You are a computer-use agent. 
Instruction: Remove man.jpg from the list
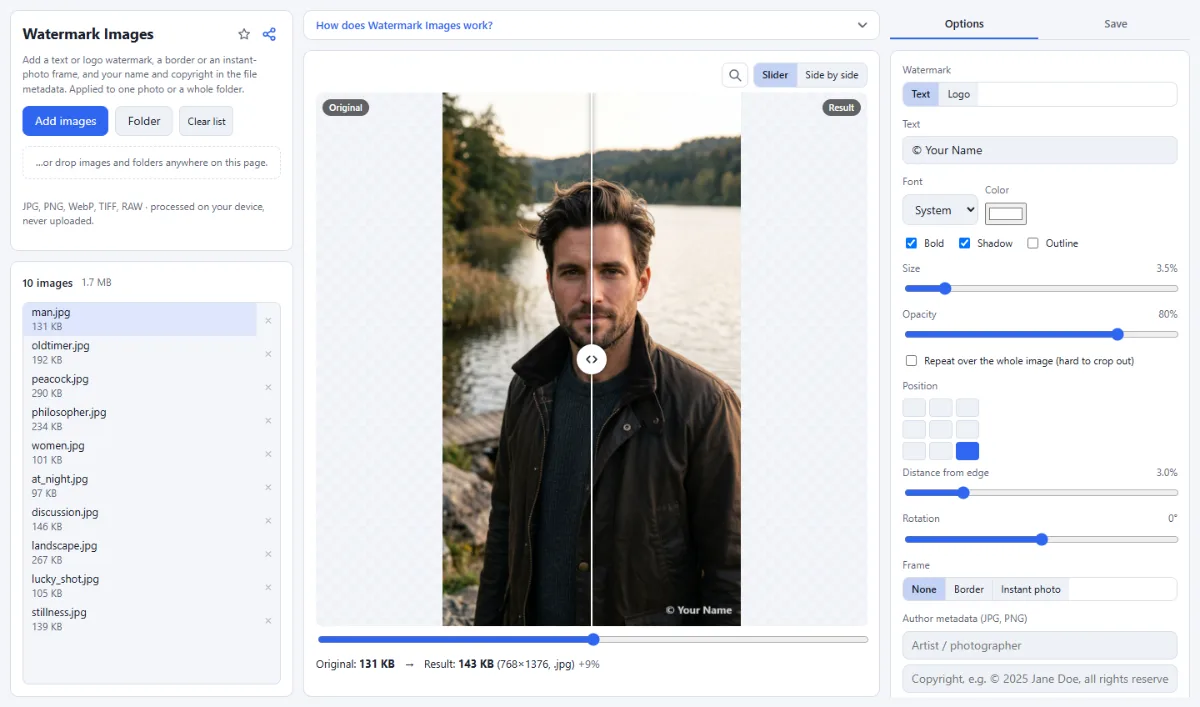(x=268, y=320)
